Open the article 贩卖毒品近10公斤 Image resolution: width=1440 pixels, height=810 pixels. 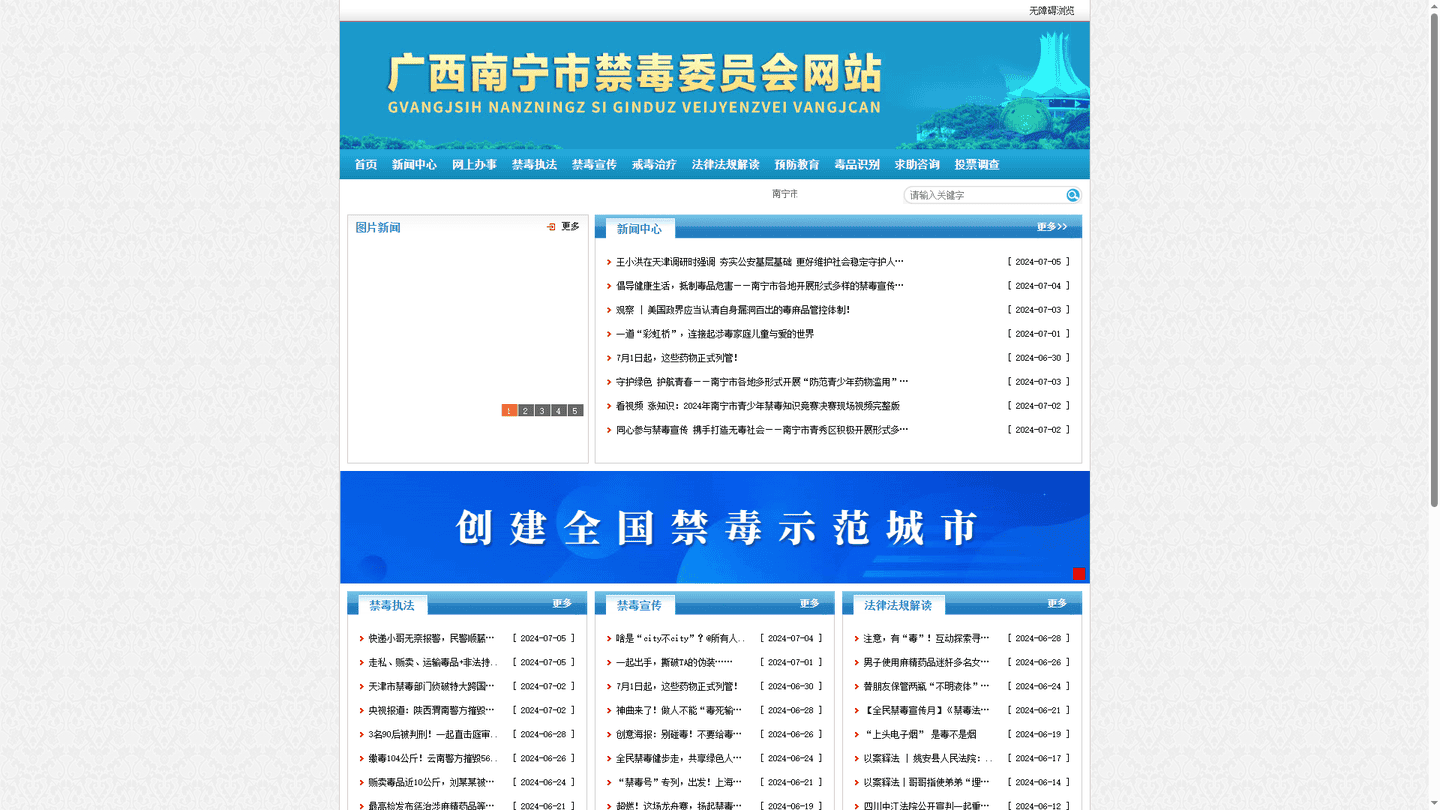pyautogui.click(x=432, y=782)
